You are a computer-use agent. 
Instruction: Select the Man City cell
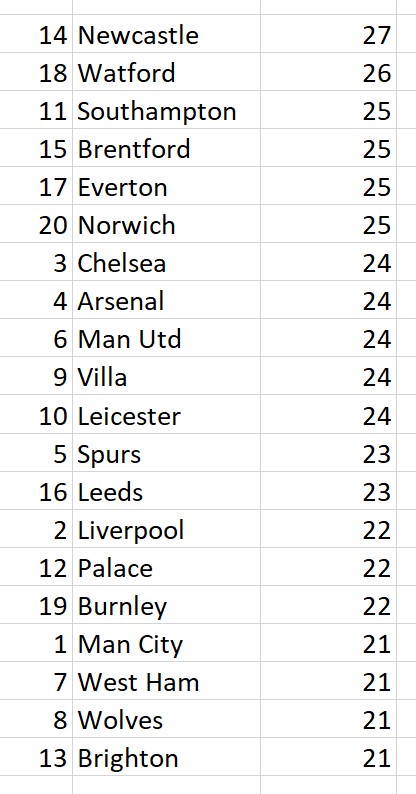(x=167, y=643)
